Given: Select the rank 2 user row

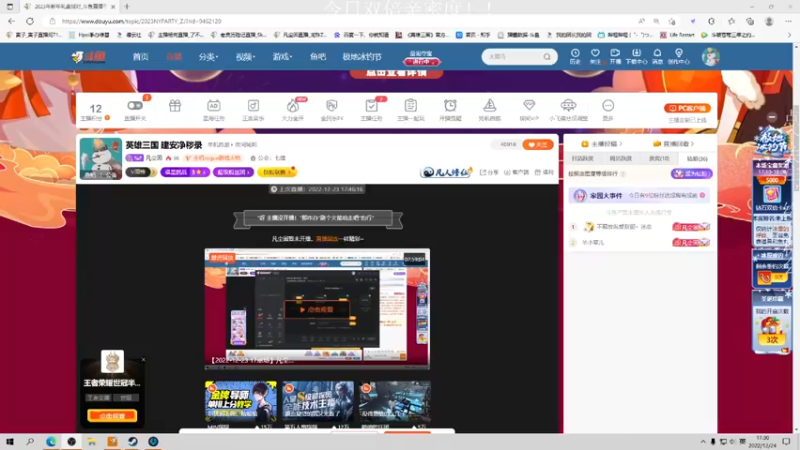Looking at the screenshot, I should coord(640,242).
